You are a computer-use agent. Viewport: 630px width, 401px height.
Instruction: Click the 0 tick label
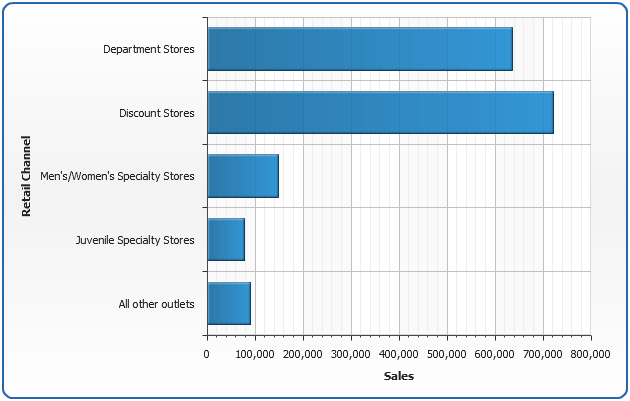pos(207,354)
